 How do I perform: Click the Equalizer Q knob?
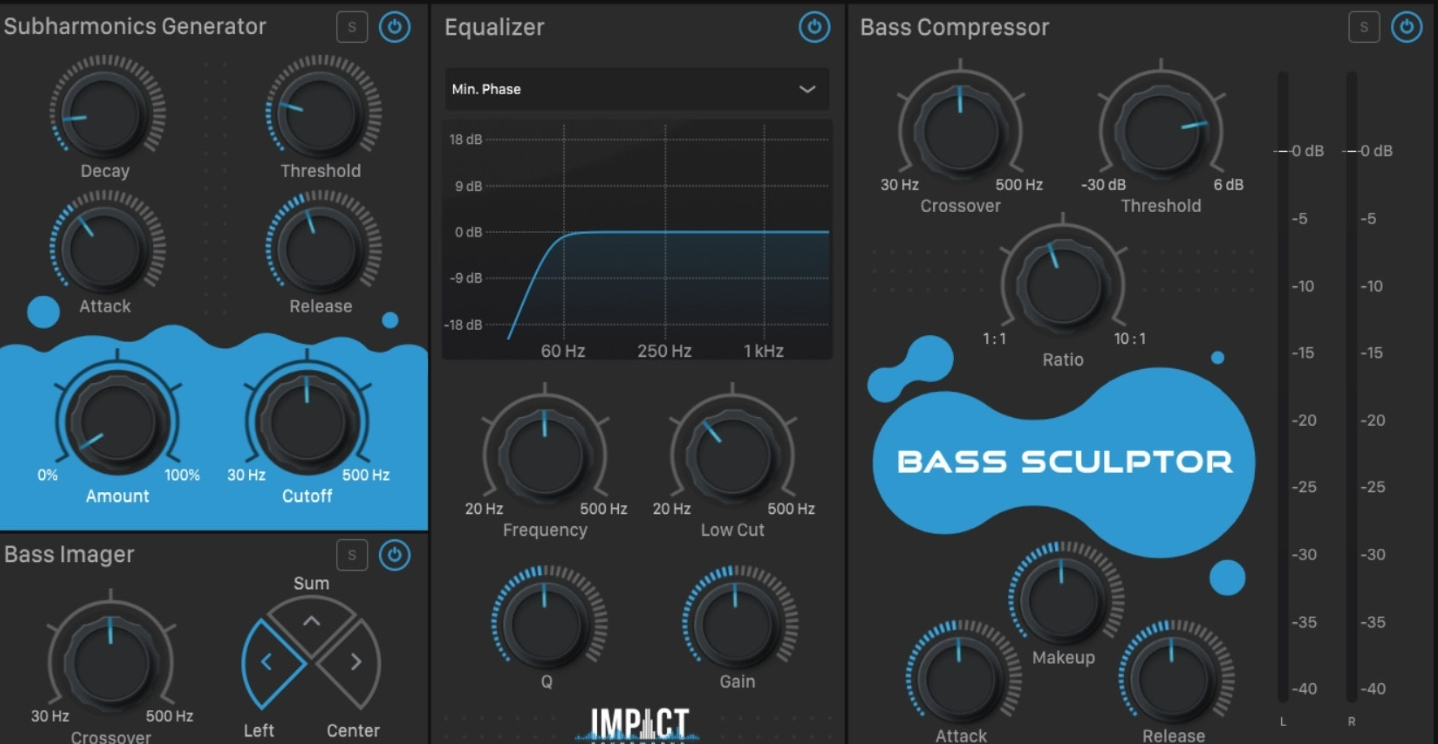[545, 625]
